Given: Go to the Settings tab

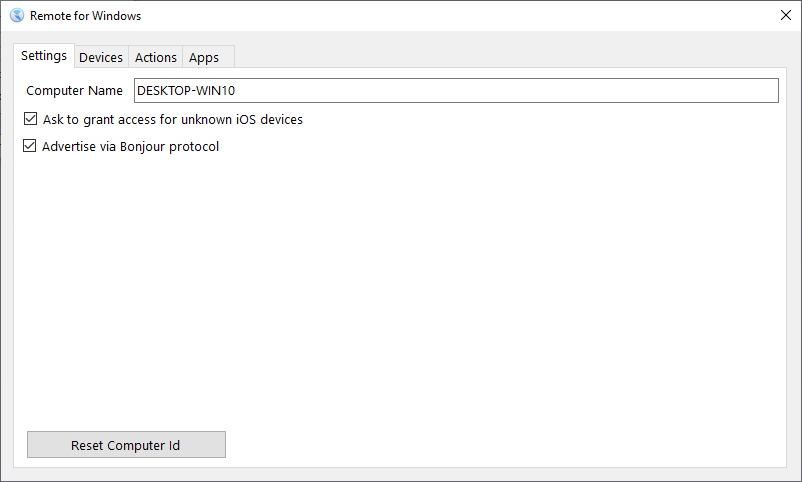Looking at the screenshot, I should click(x=44, y=56).
